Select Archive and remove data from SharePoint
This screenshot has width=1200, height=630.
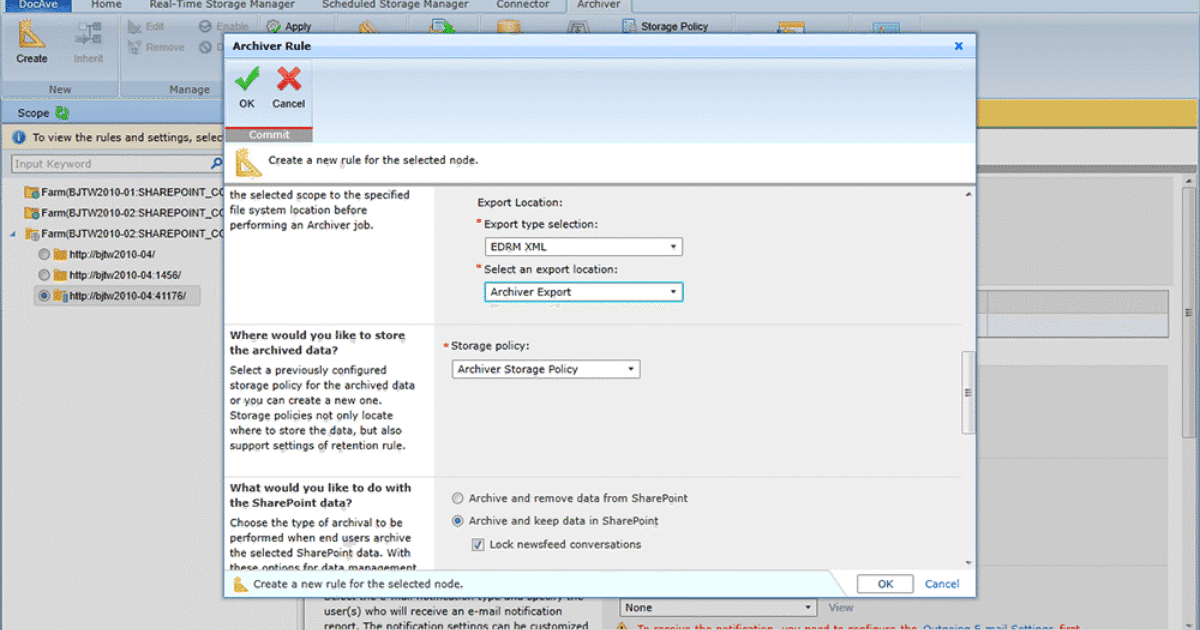(x=457, y=498)
